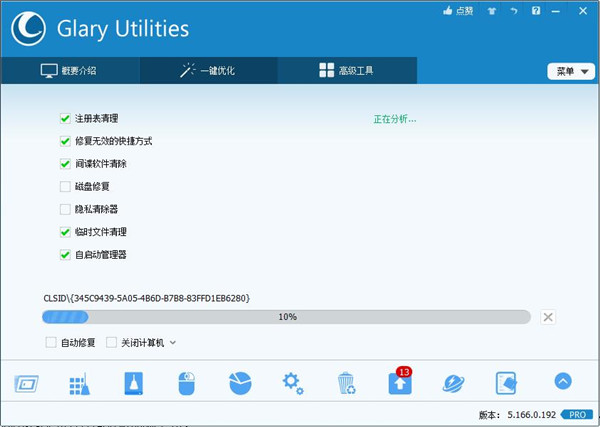Screen dimensions: 600x427
Task: Click the gears icon in bottom toolbar
Action: coord(292,382)
